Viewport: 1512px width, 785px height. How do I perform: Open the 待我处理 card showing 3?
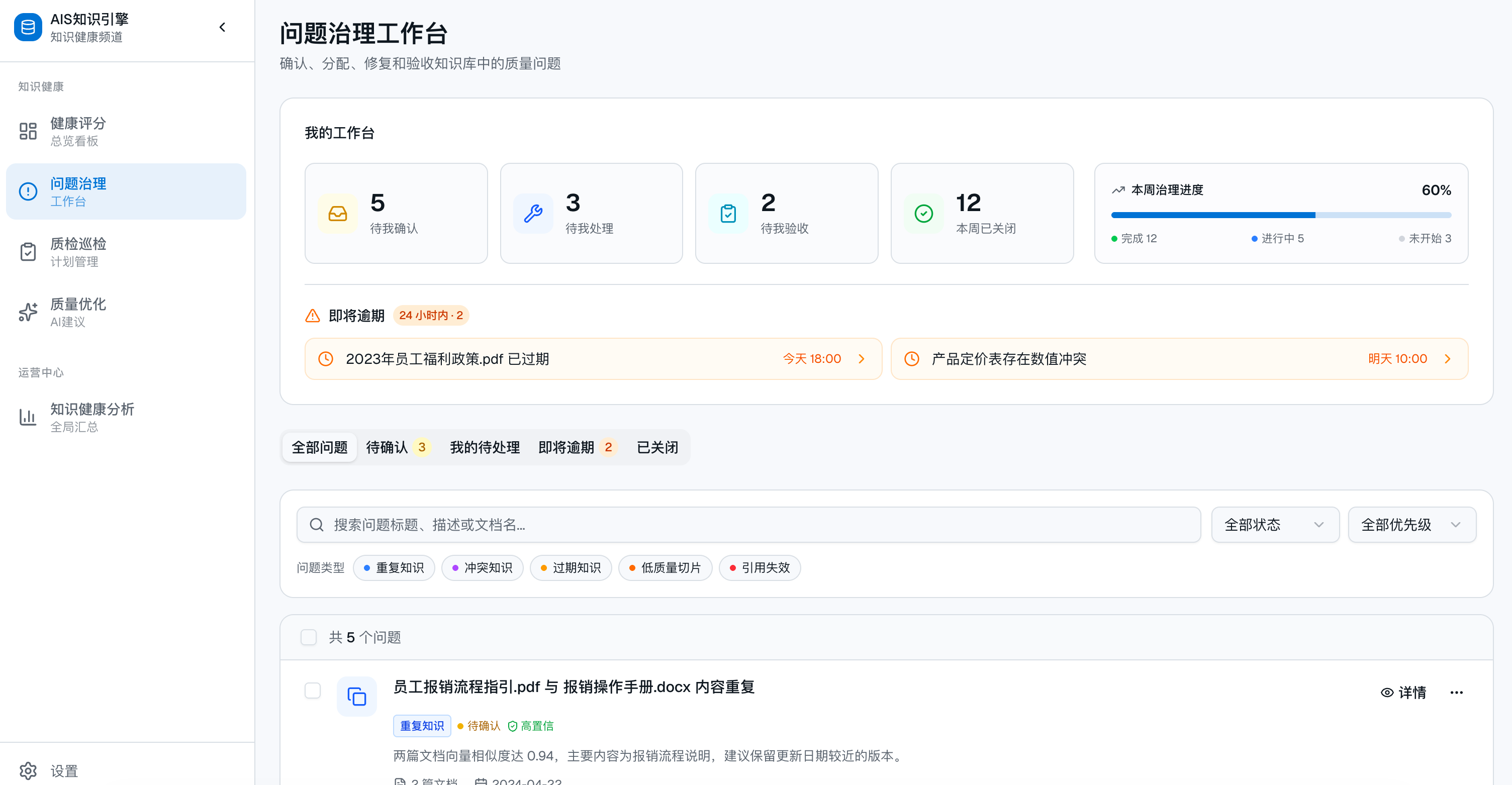[592, 214]
